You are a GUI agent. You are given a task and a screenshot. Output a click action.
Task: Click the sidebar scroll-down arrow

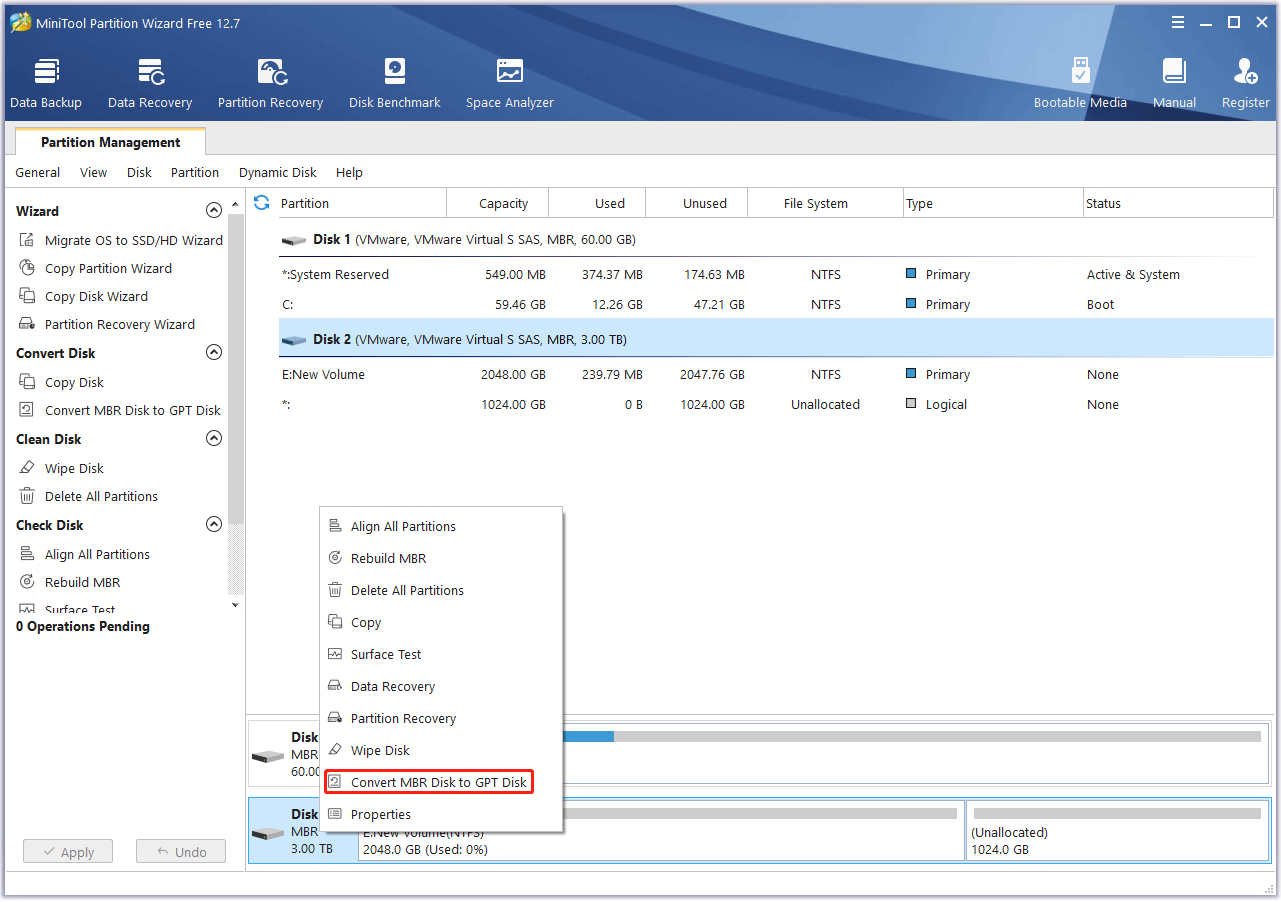[x=236, y=605]
